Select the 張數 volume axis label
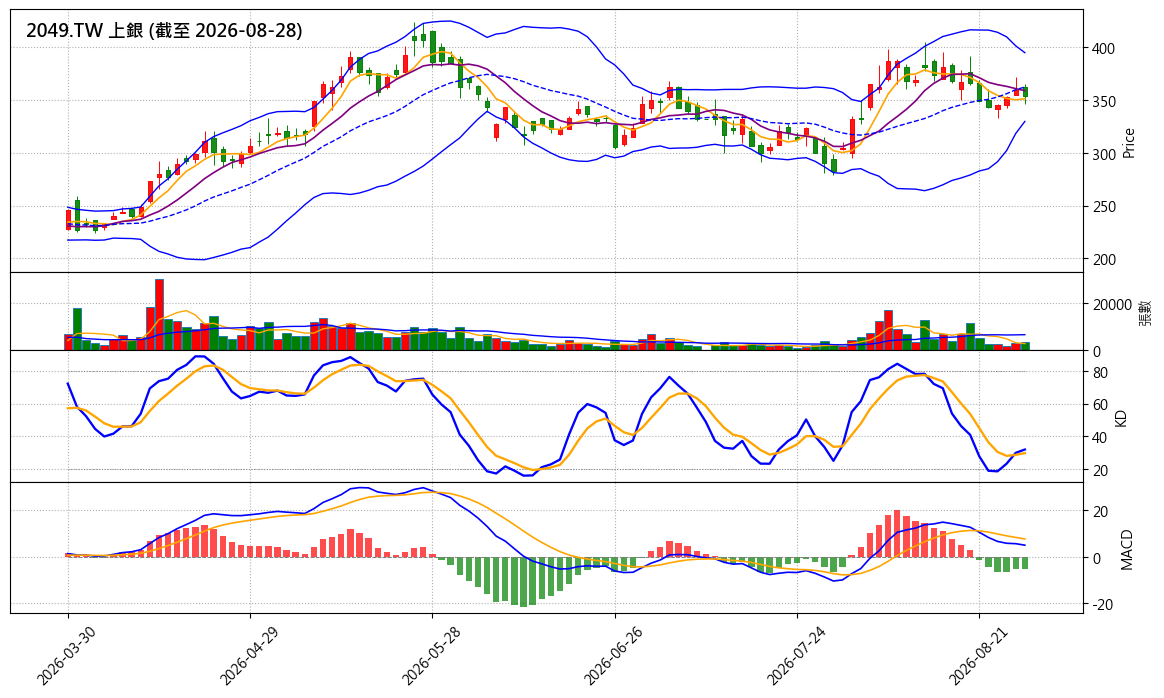Screen dimensions: 1164x698 coord(1145,312)
